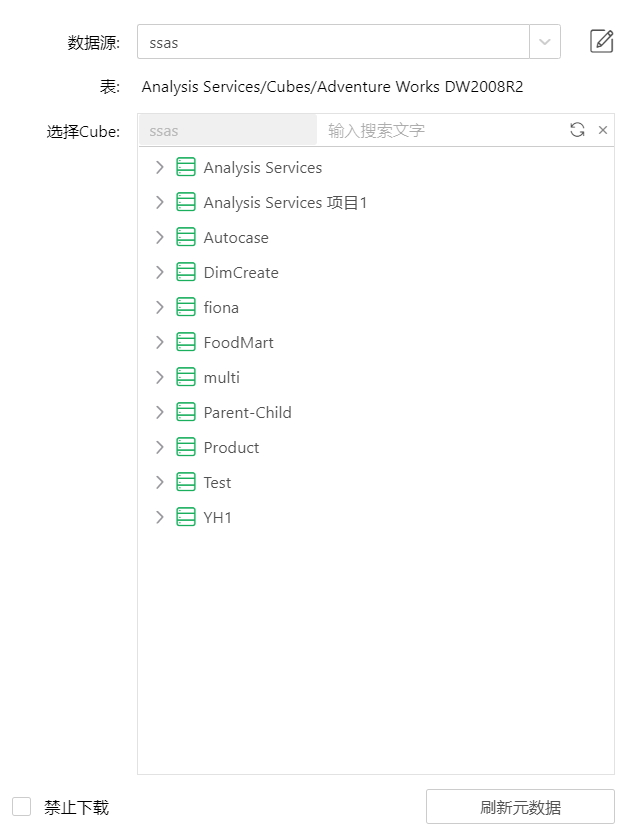
Task: Expand the Analysis Services 项目1 node
Action: coord(159,202)
